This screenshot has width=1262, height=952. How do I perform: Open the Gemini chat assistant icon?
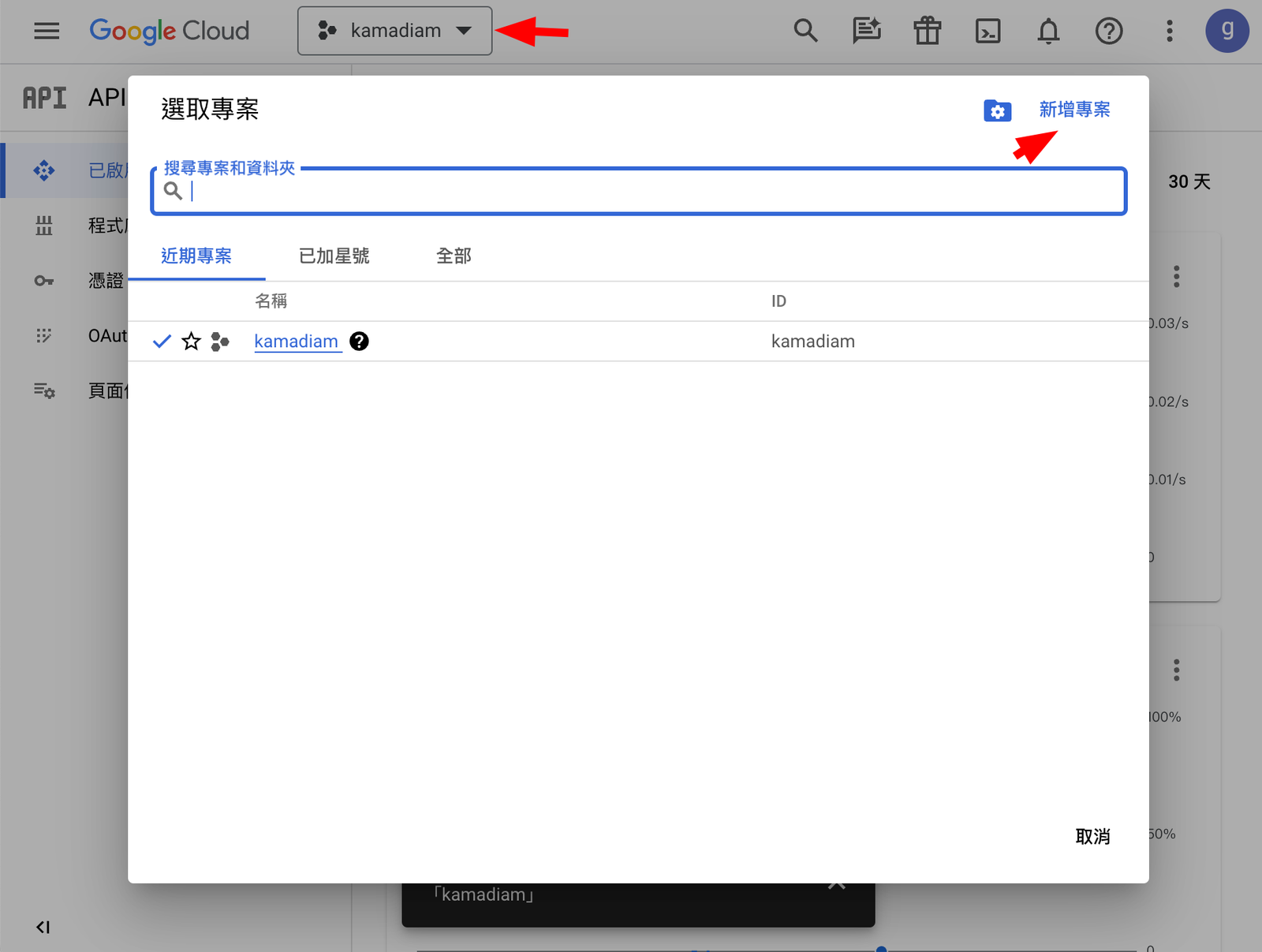(866, 31)
